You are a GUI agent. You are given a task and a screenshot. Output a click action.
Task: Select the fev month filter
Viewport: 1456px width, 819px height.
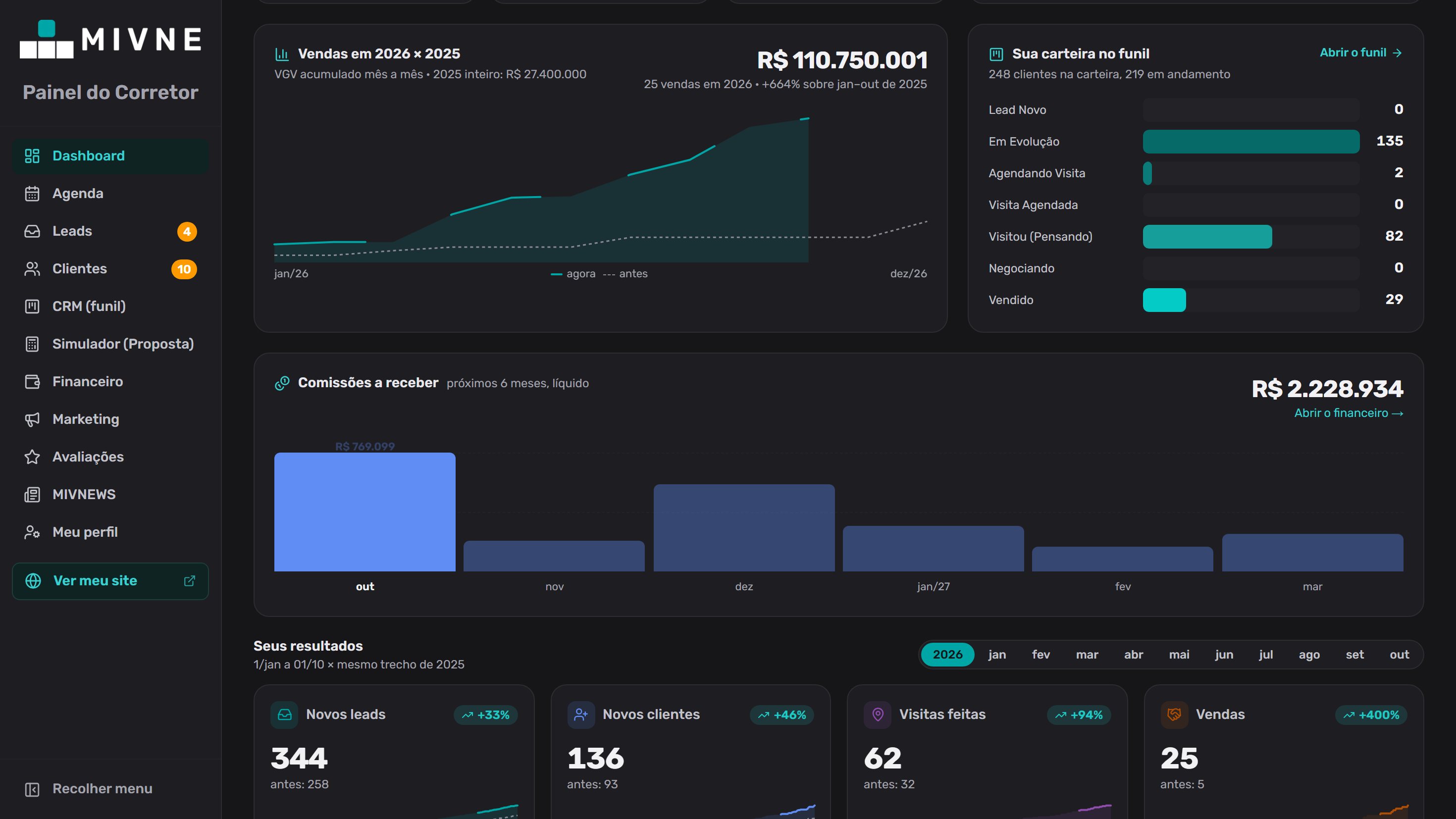(1040, 655)
